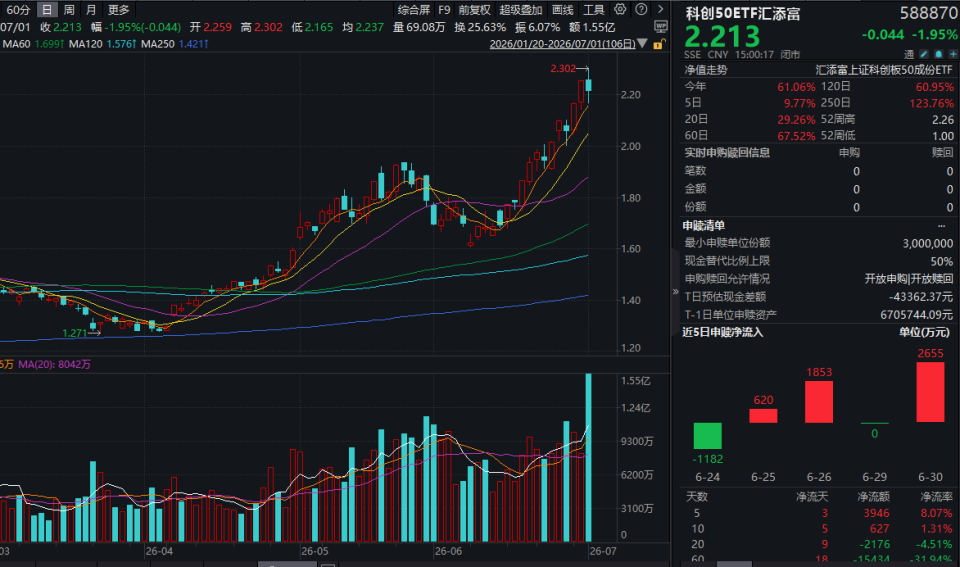Switch to the 60分 period tab
960x567 pixels.
(x=18, y=10)
